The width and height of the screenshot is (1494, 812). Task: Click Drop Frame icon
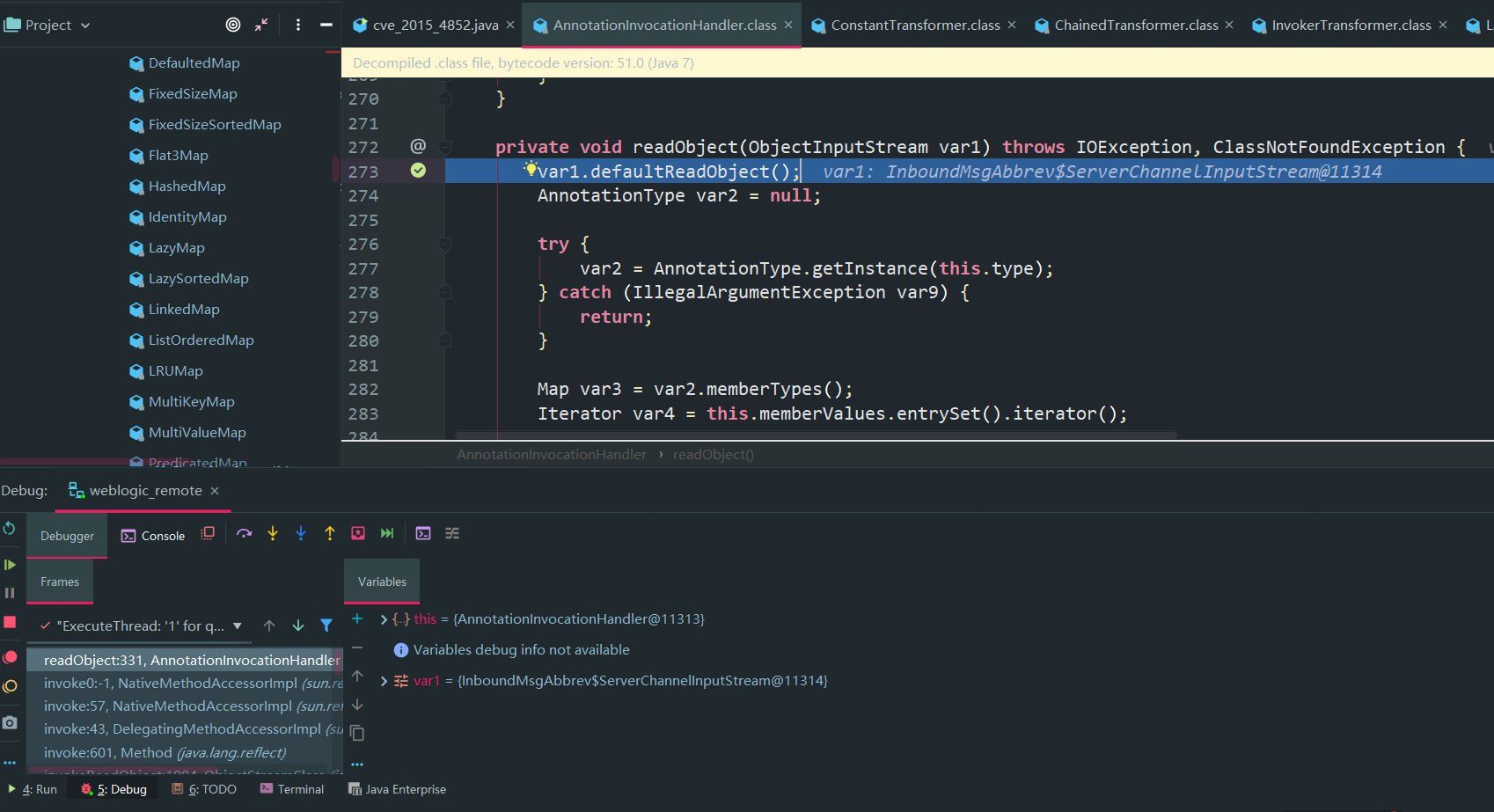tap(358, 533)
